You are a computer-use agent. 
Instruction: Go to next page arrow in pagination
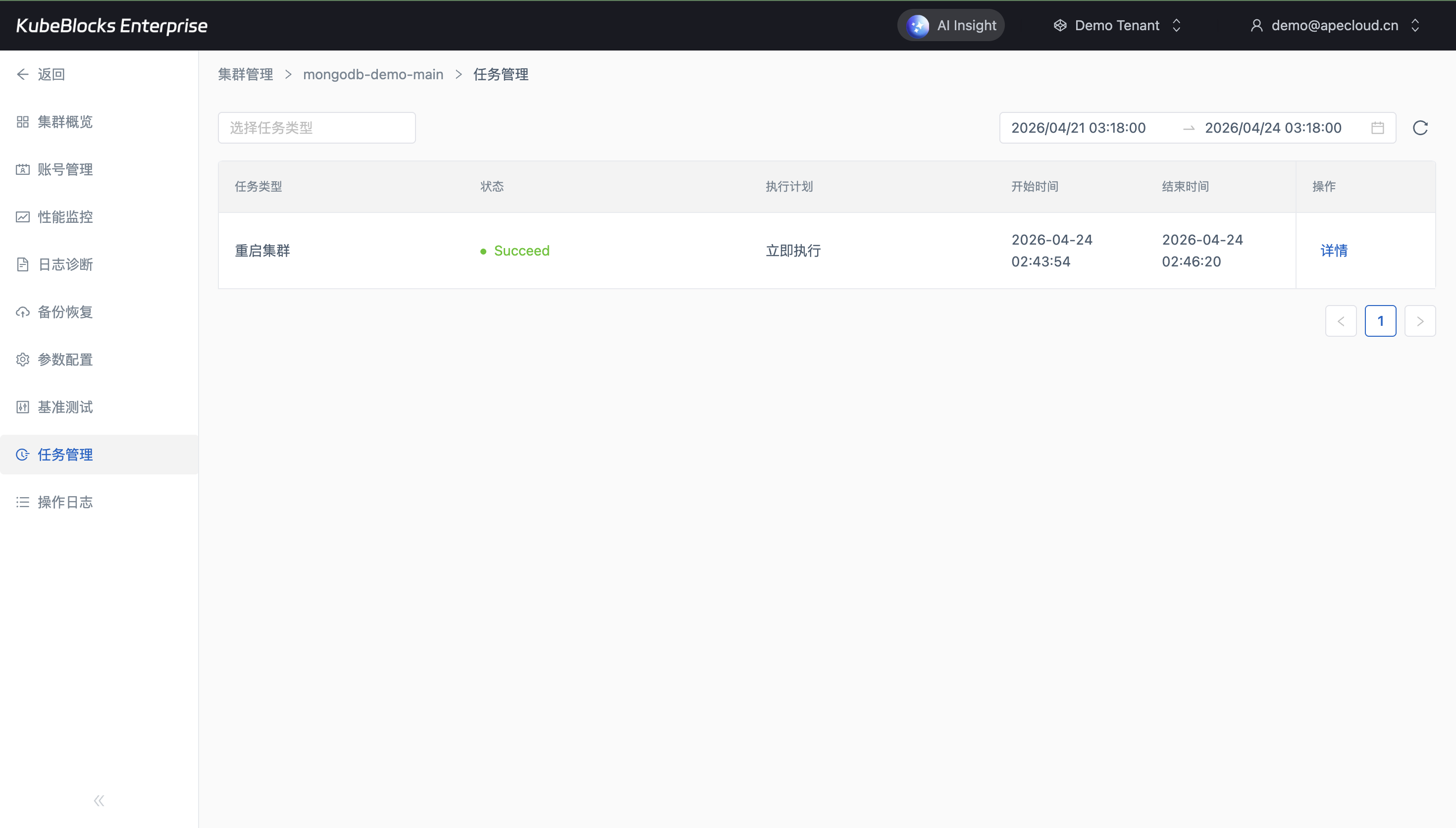tap(1420, 321)
